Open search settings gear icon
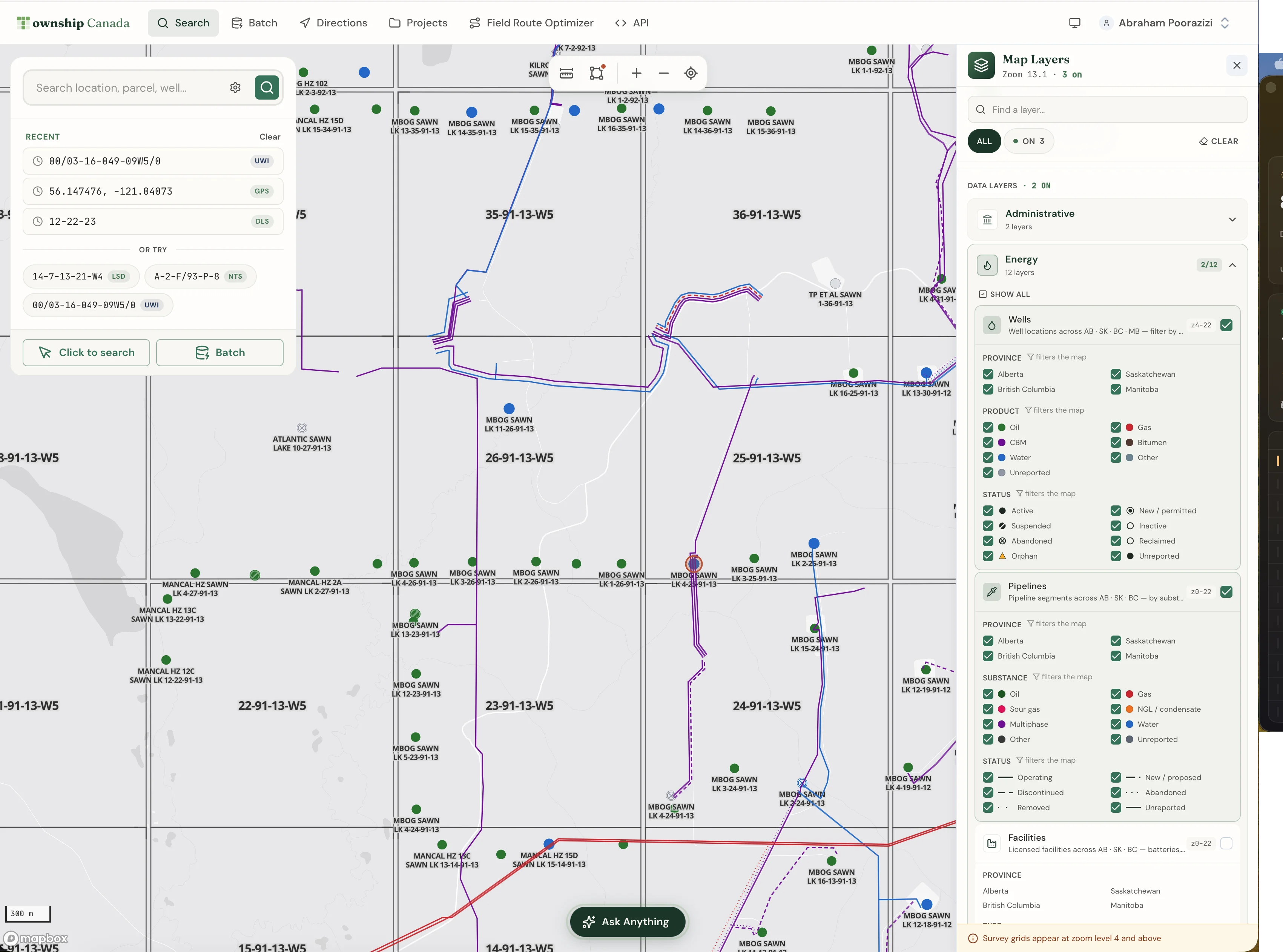The width and height of the screenshot is (1283, 952). 235,88
